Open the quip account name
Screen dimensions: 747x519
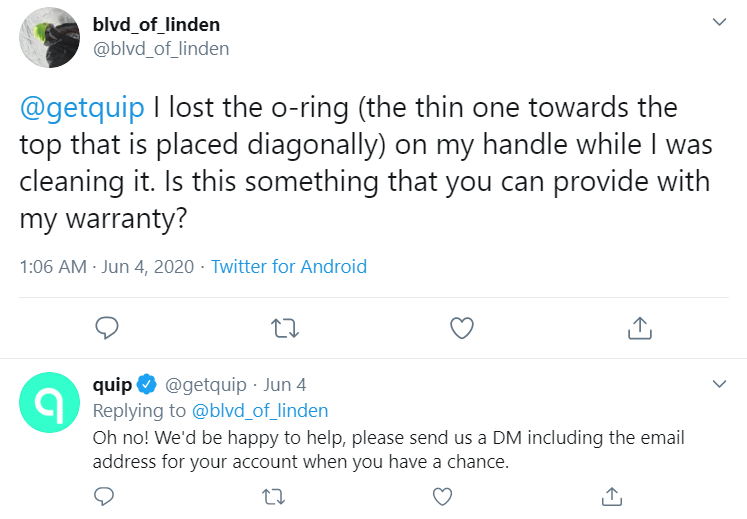point(112,384)
